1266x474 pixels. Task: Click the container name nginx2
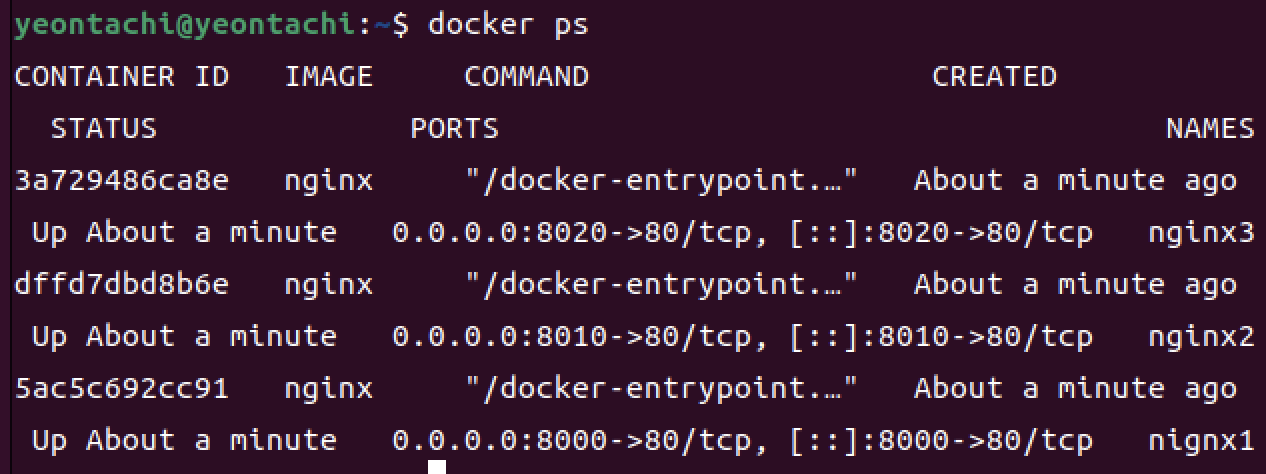click(x=1201, y=338)
